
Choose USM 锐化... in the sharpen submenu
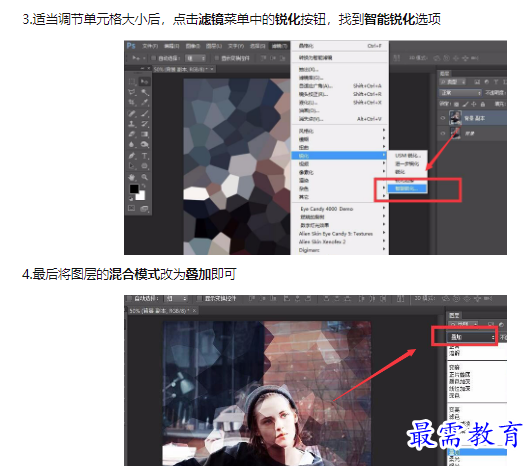pos(407,155)
